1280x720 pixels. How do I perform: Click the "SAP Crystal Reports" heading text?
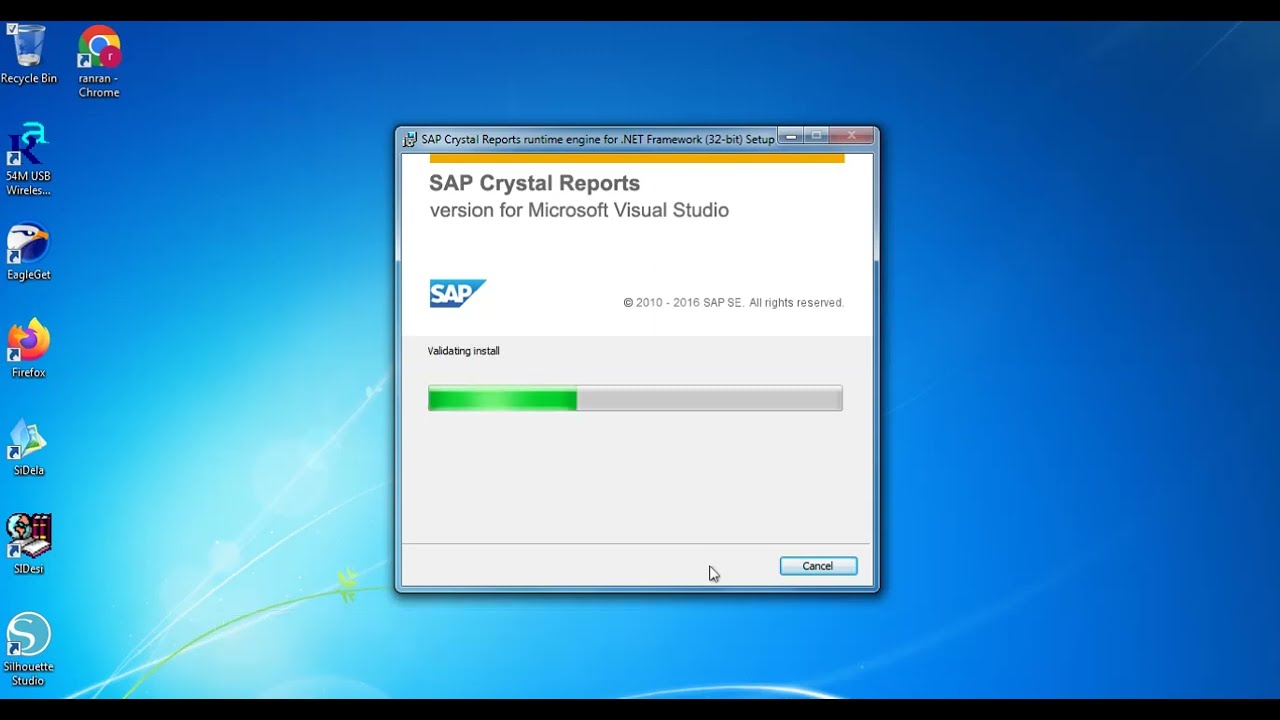(534, 183)
